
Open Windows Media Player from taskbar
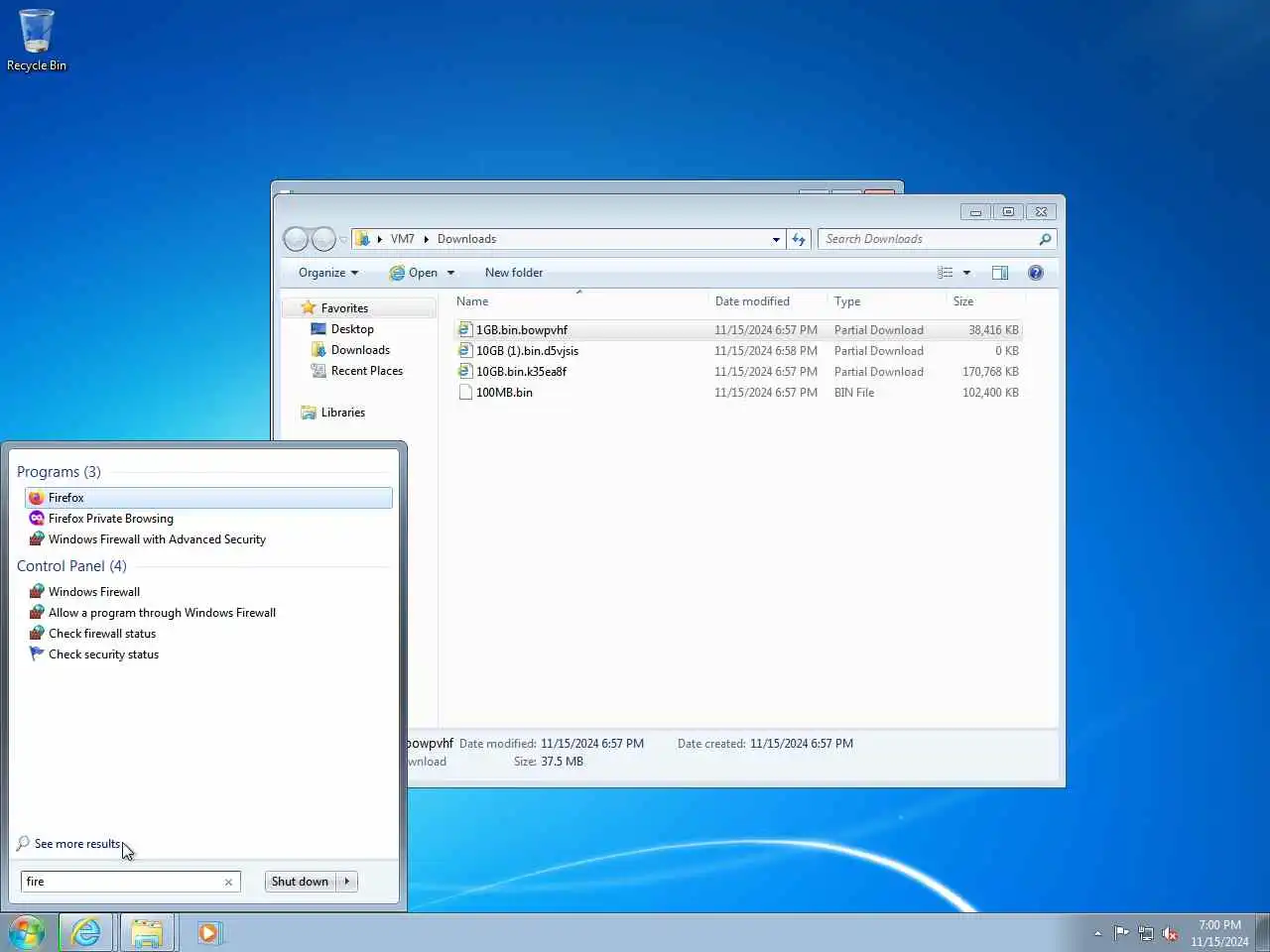click(x=208, y=933)
